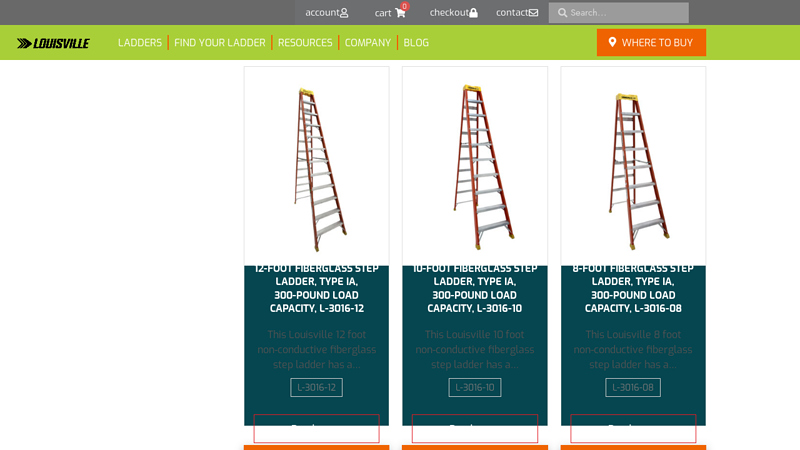The image size is (800, 450).
Task: Open the 8-Foot Fiberglass Step Ladder title
Action: (633, 288)
